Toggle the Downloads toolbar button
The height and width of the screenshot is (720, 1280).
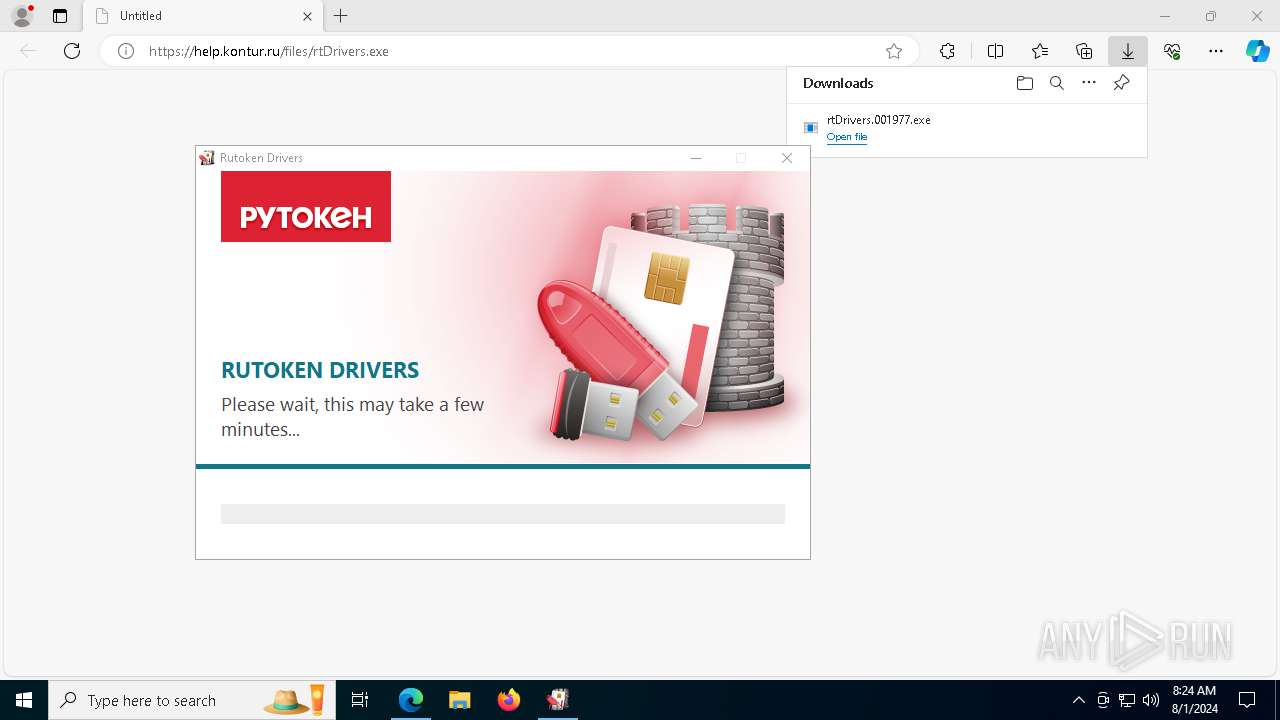point(1128,51)
